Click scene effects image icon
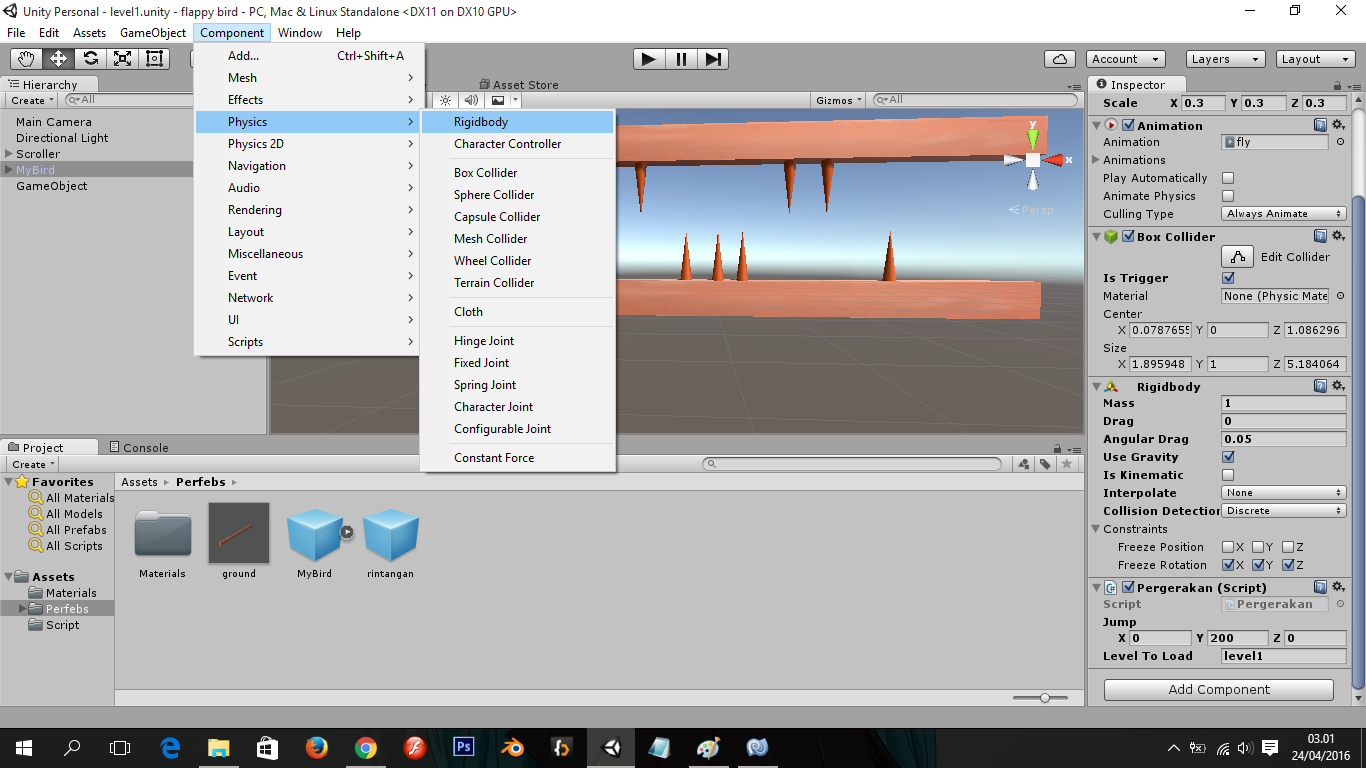This screenshot has height=768, width=1366. [x=498, y=100]
